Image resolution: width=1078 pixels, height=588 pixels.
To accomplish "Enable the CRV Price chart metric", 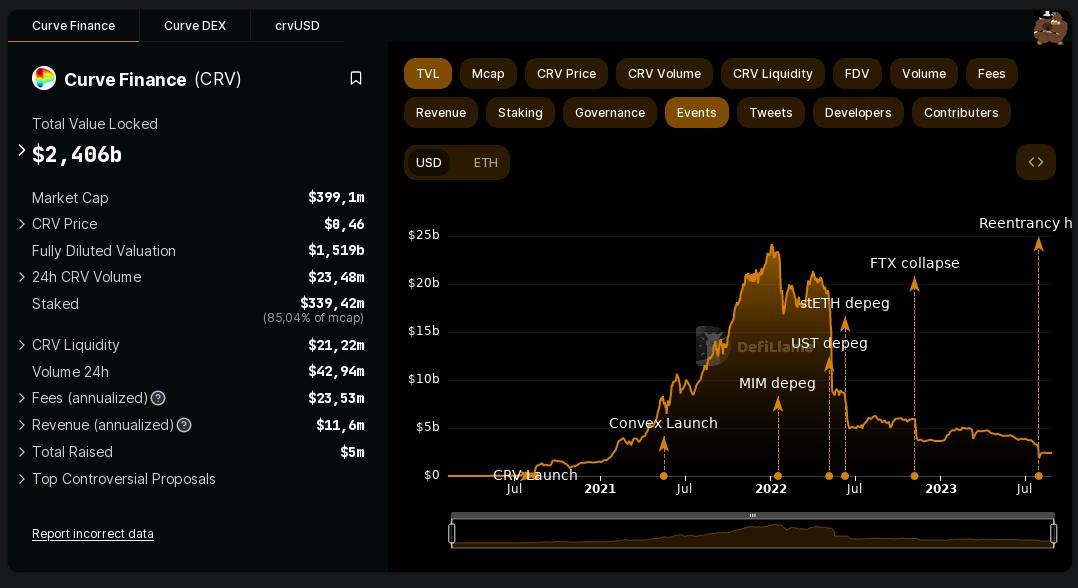I will pyautogui.click(x=566, y=74).
